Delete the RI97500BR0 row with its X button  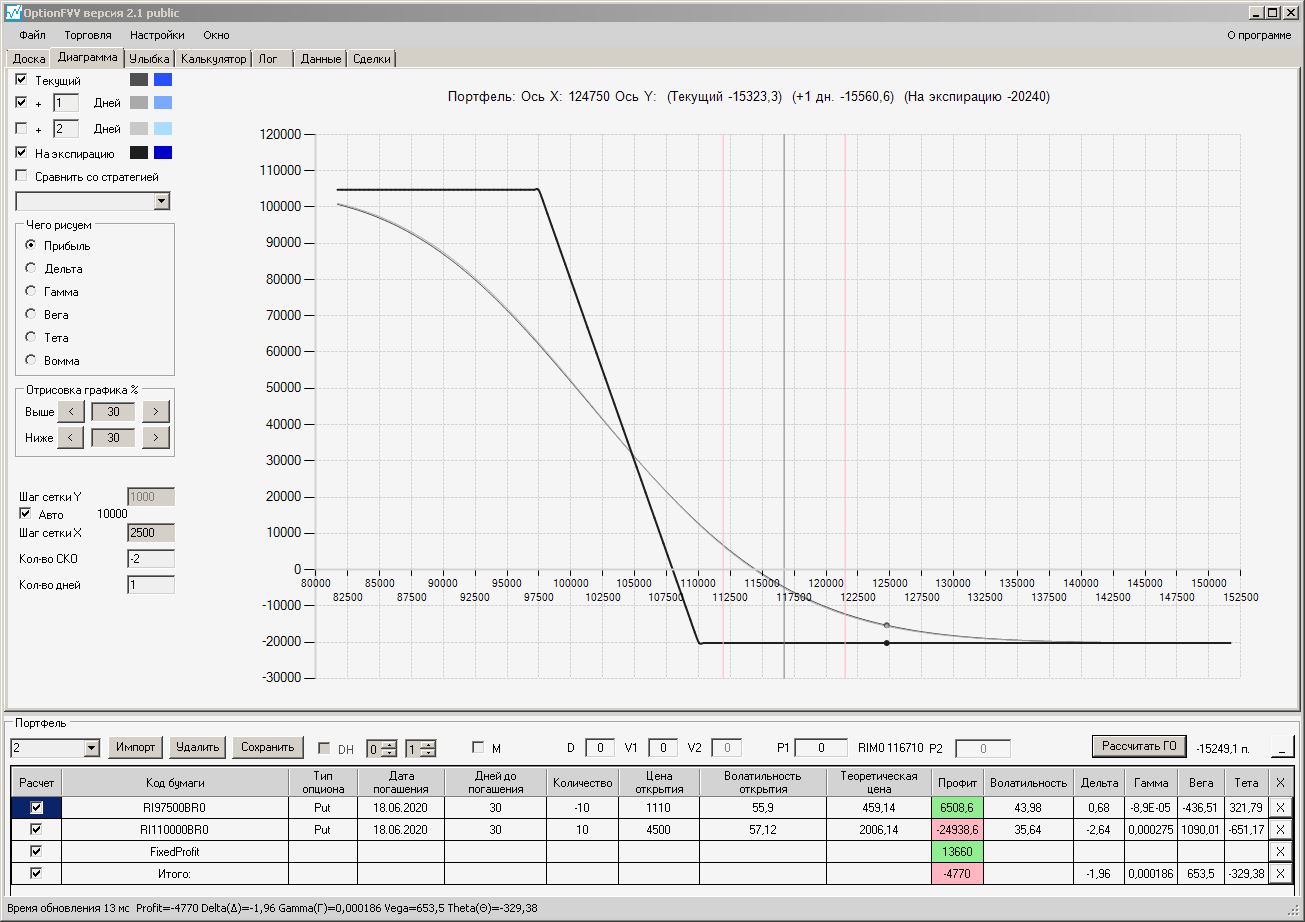tap(1280, 806)
